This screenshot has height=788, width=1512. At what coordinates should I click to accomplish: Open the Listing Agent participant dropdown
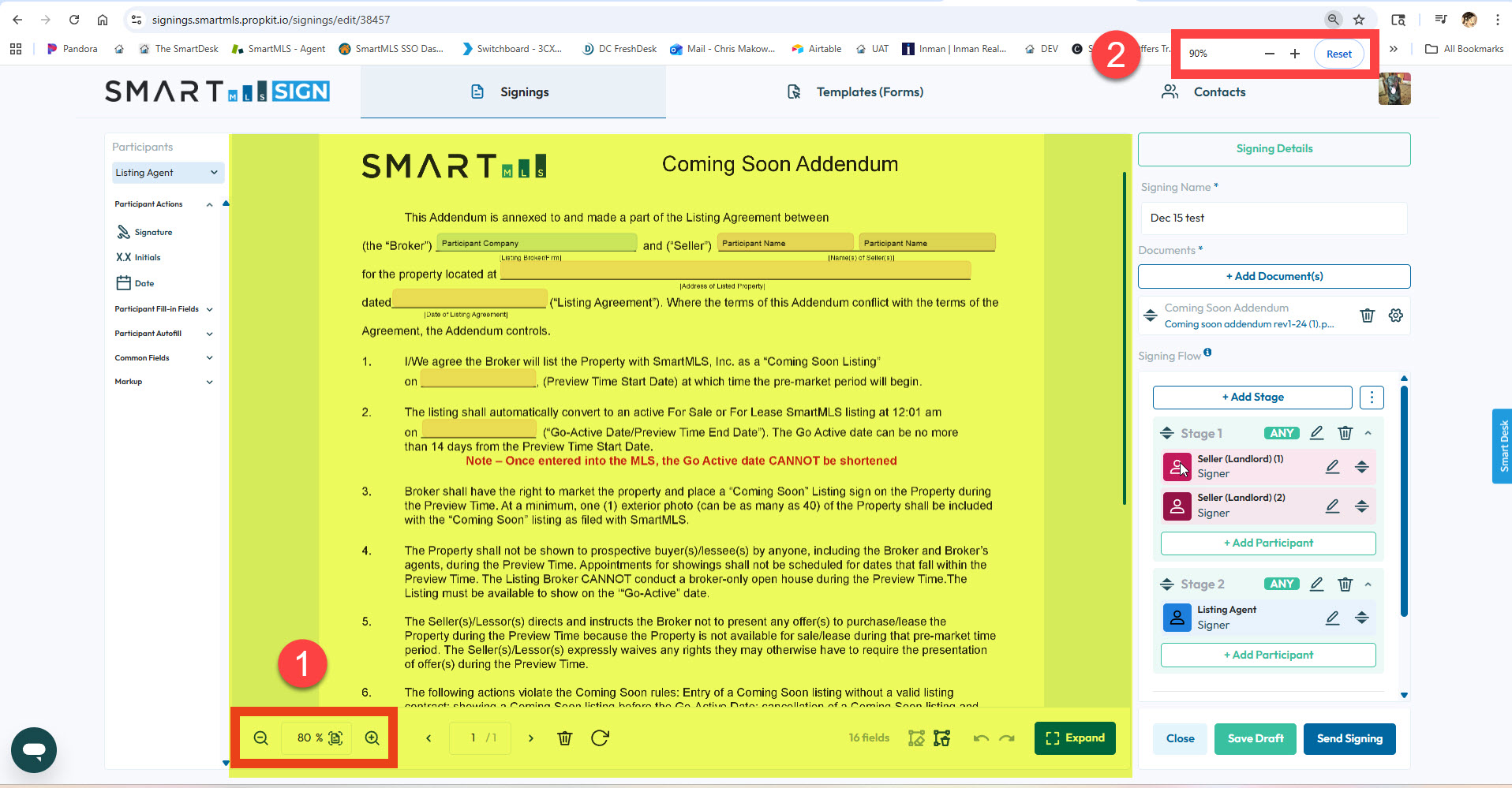click(x=167, y=173)
